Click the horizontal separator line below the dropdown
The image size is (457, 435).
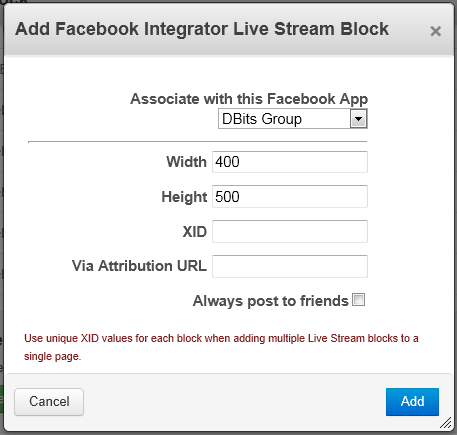click(x=198, y=142)
